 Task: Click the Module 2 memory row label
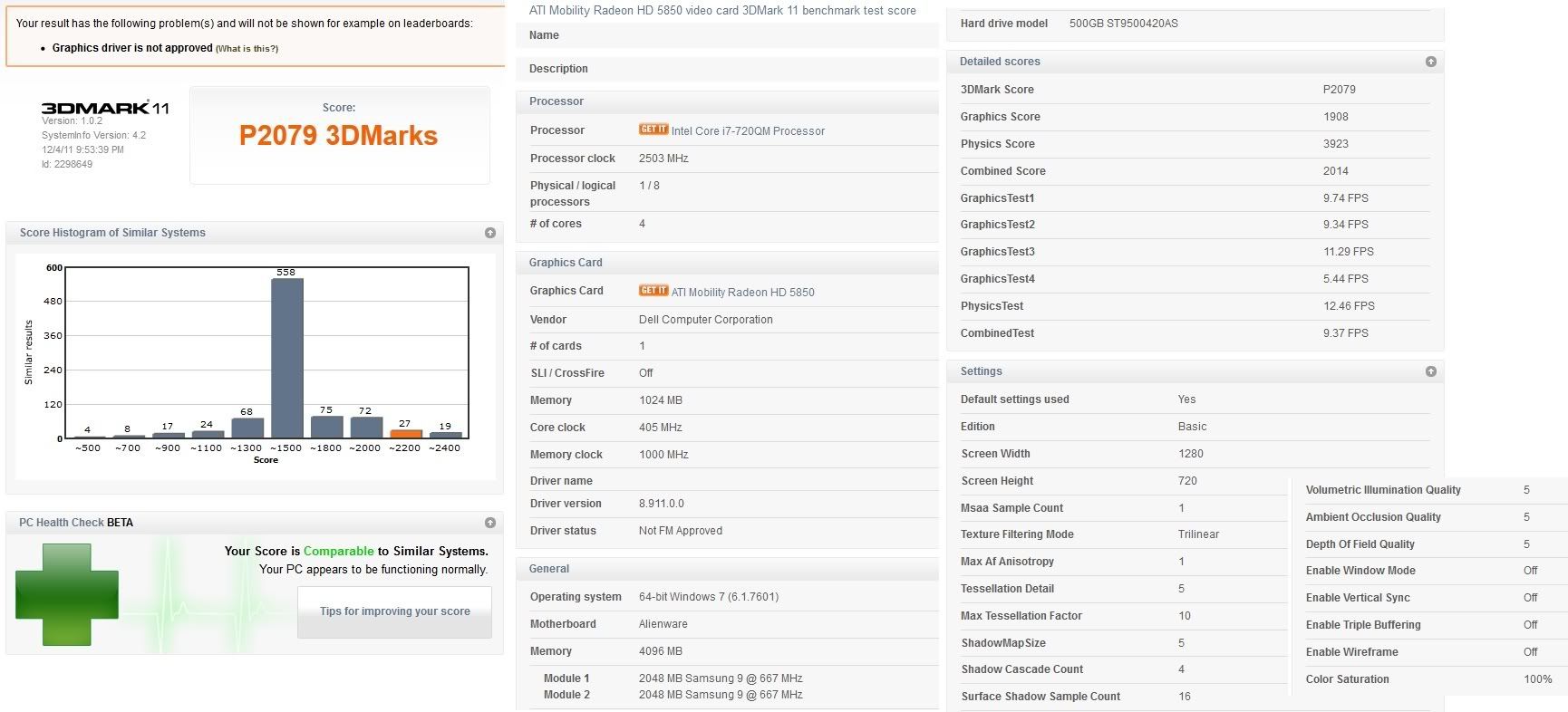click(566, 695)
